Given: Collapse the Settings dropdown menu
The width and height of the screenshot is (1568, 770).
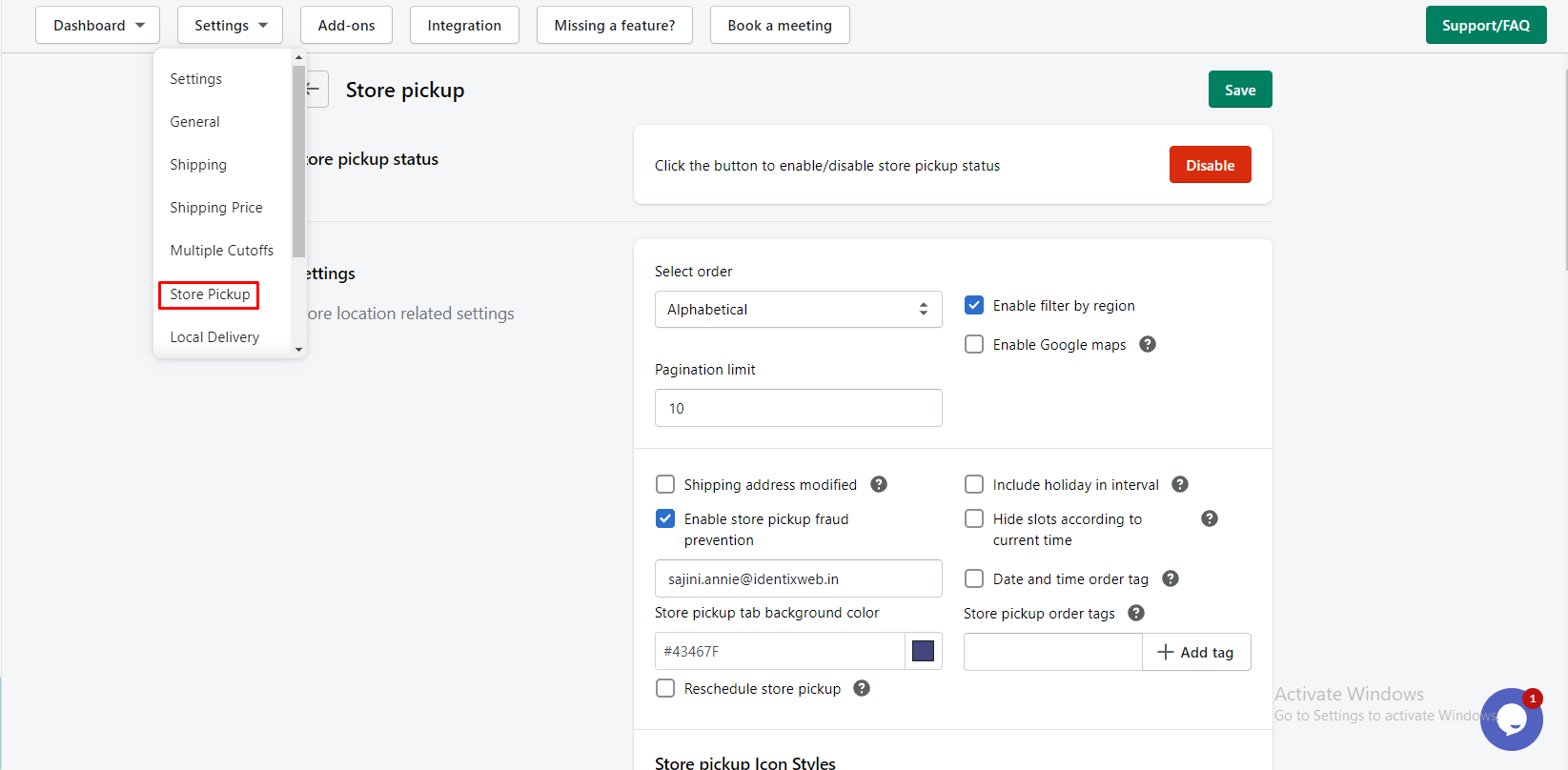Looking at the screenshot, I should [x=230, y=25].
